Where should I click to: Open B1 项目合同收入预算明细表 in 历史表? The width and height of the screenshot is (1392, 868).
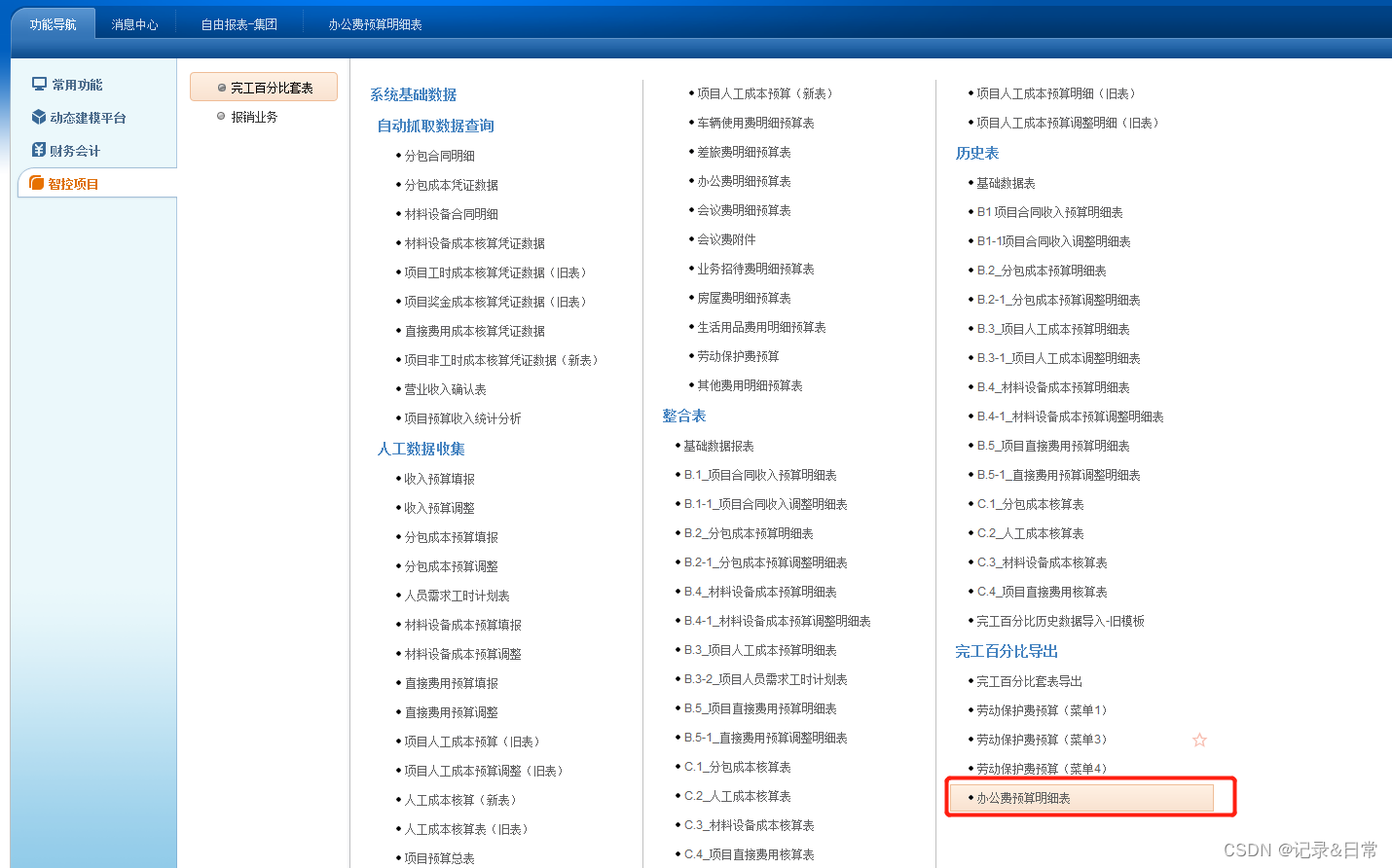tap(1049, 212)
